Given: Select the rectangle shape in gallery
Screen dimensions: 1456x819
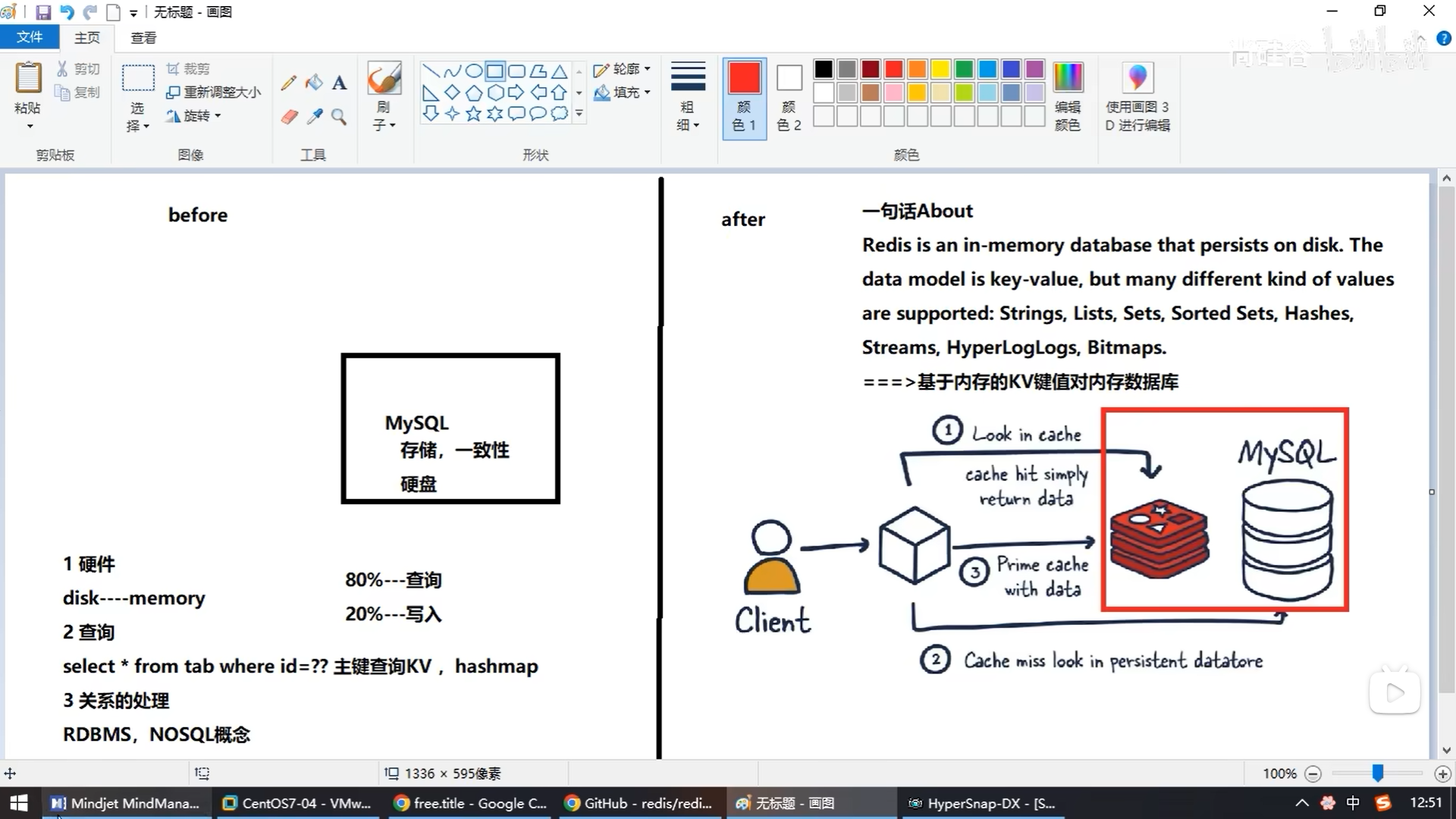Looking at the screenshot, I should click(494, 71).
